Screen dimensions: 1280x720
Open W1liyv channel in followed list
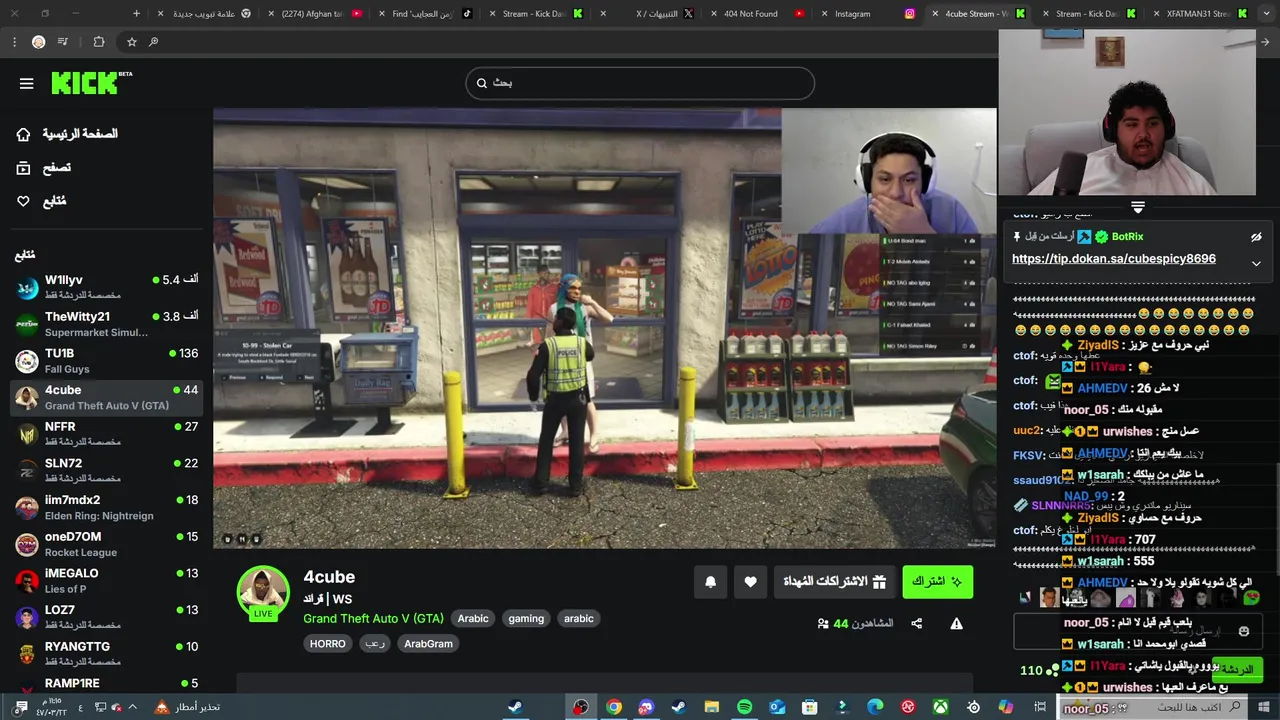coord(106,287)
